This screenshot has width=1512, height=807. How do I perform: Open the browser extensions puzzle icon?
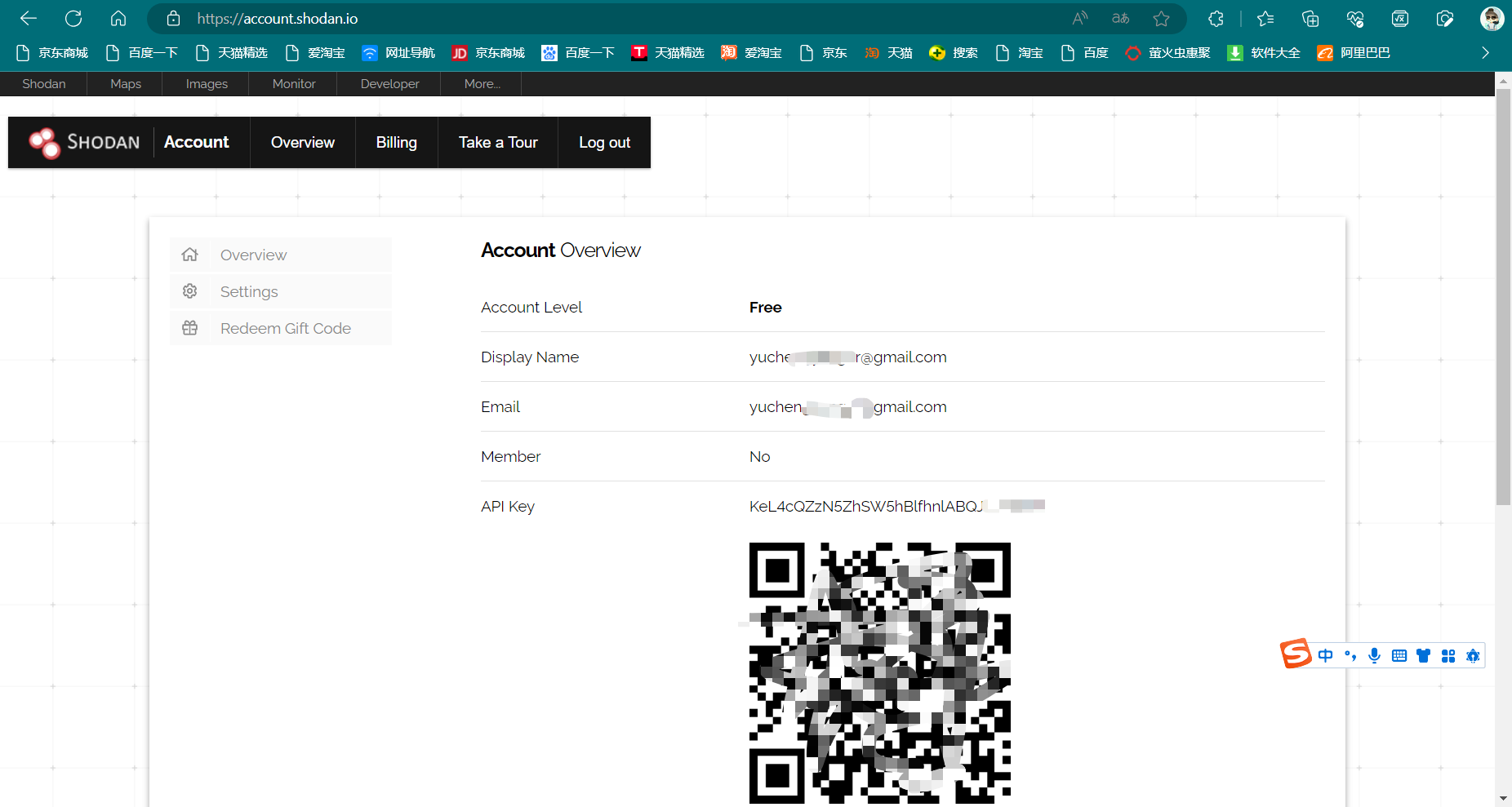1216,18
